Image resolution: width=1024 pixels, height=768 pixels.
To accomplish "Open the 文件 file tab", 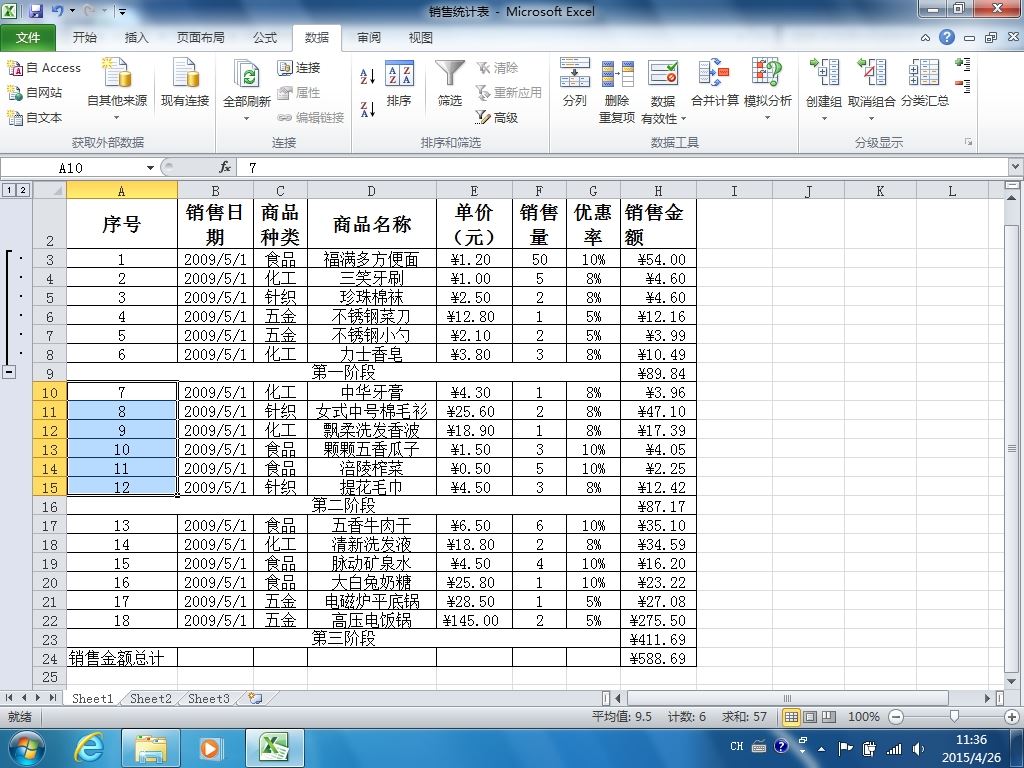I will [28, 37].
